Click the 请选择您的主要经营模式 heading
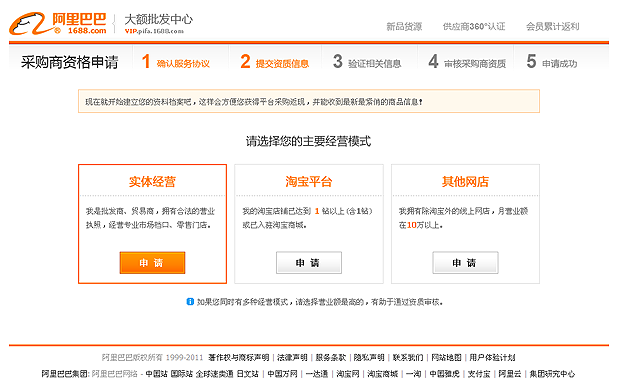620x390 pixels. (x=308, y=141)
